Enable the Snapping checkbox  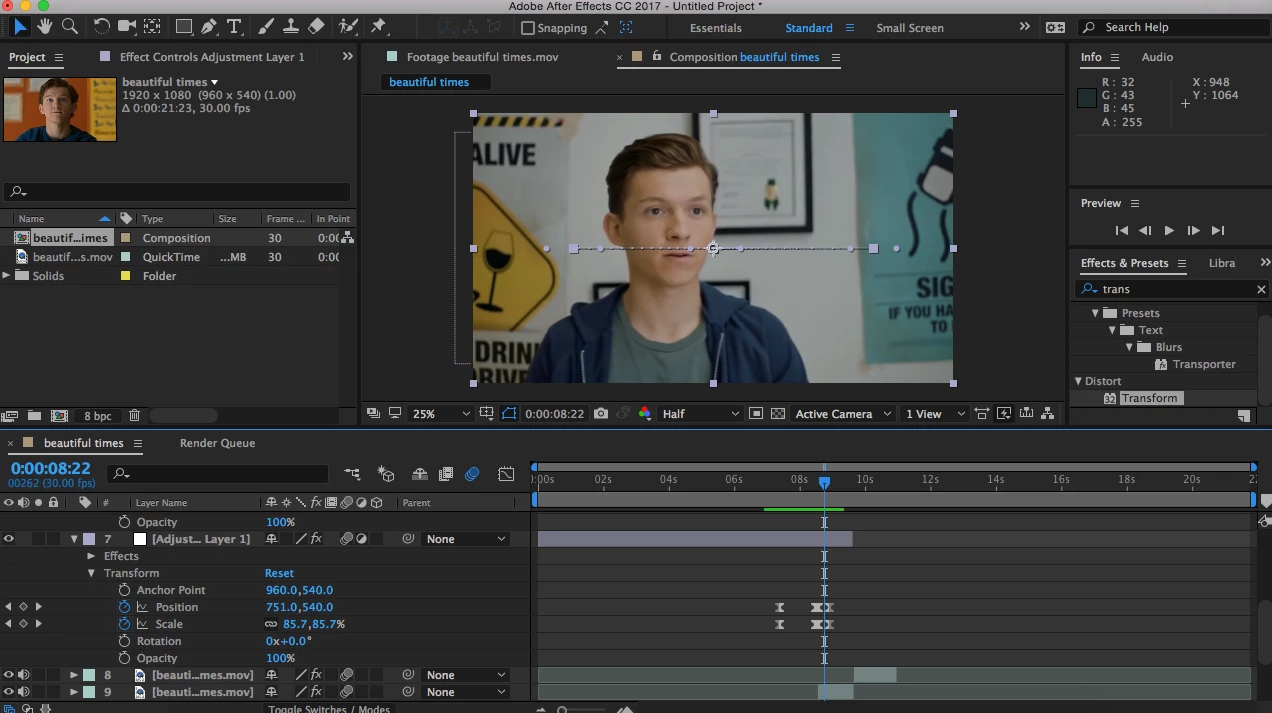[x=528, y=28]
